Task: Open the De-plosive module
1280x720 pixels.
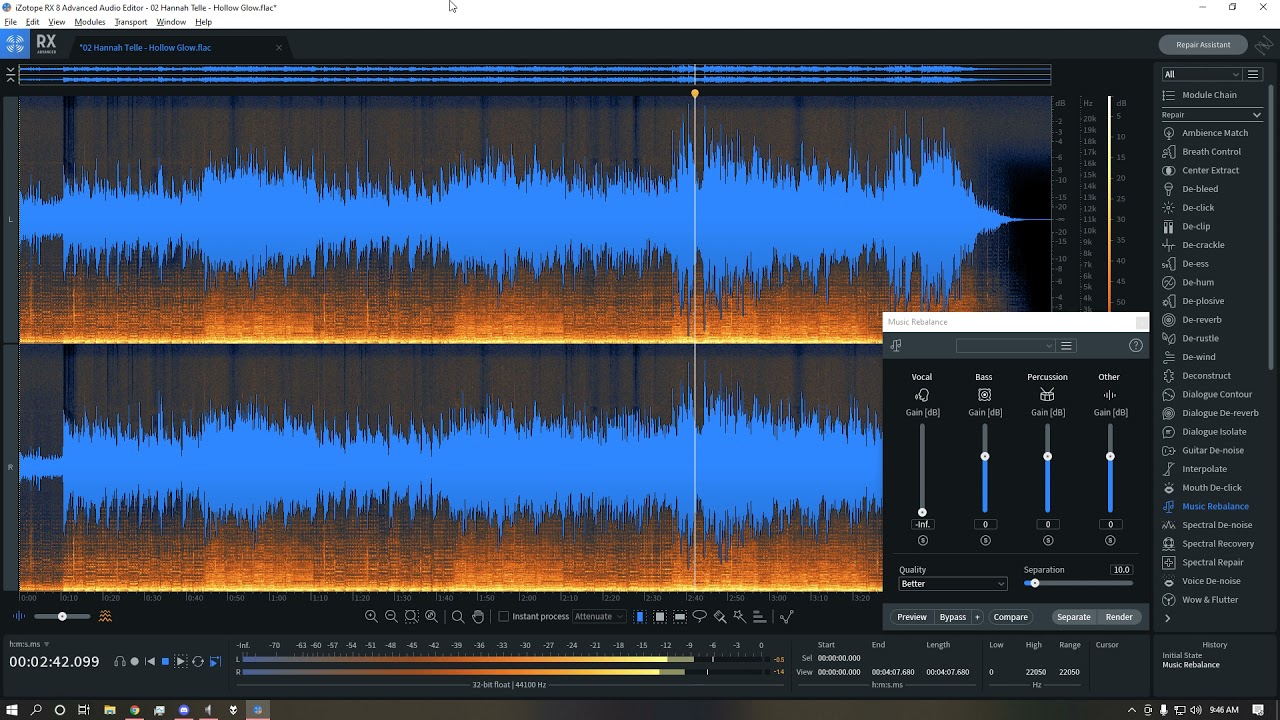Action: point(1193,301)
